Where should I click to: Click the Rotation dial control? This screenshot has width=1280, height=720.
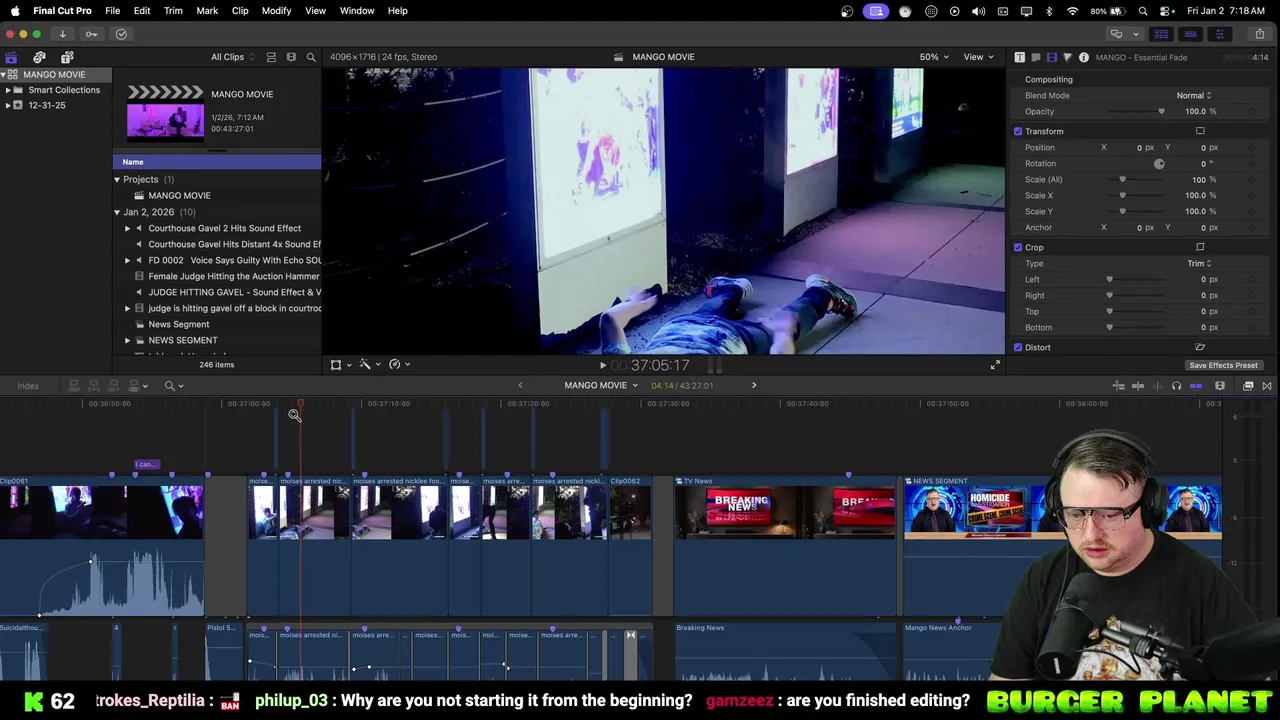[1159, 163]
